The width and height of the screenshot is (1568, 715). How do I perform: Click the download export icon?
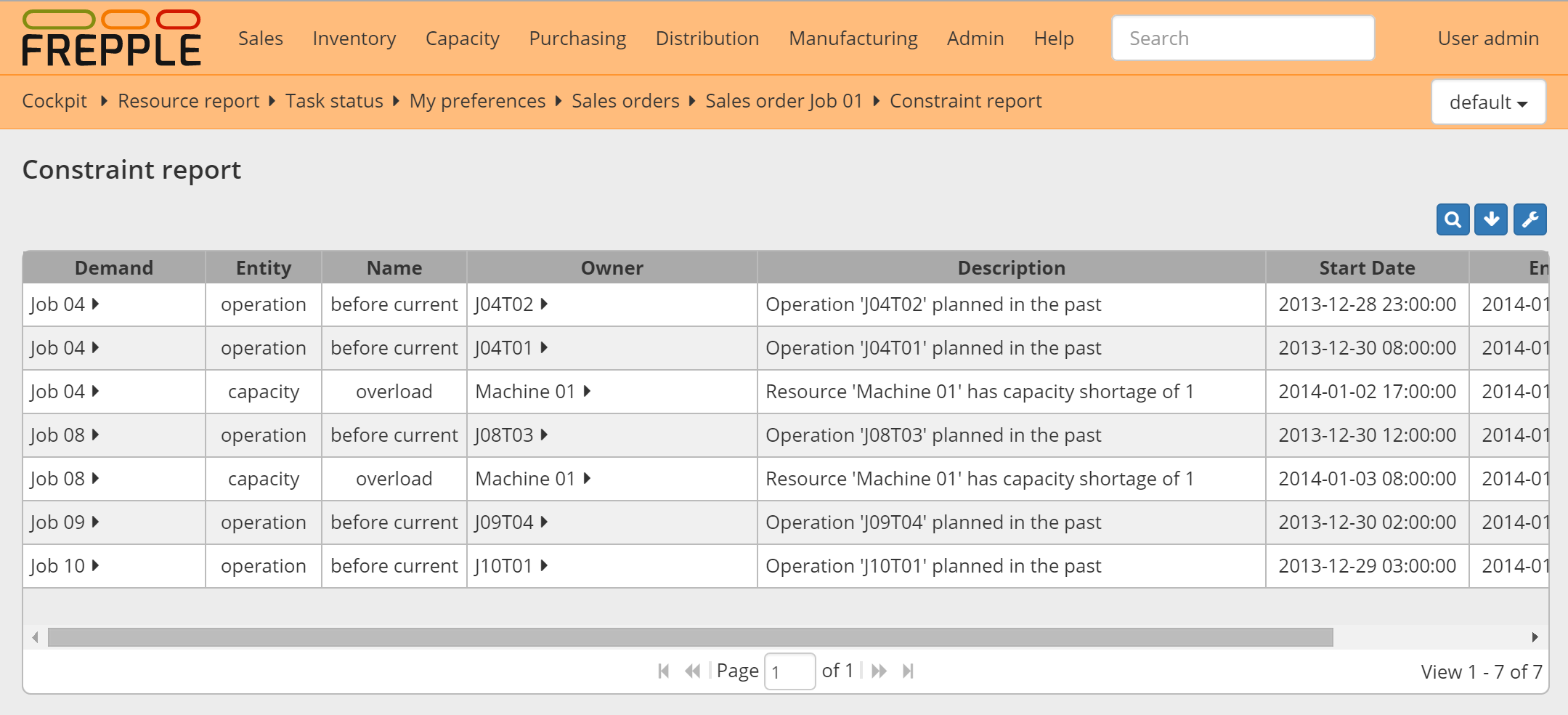pos(1492,219)
